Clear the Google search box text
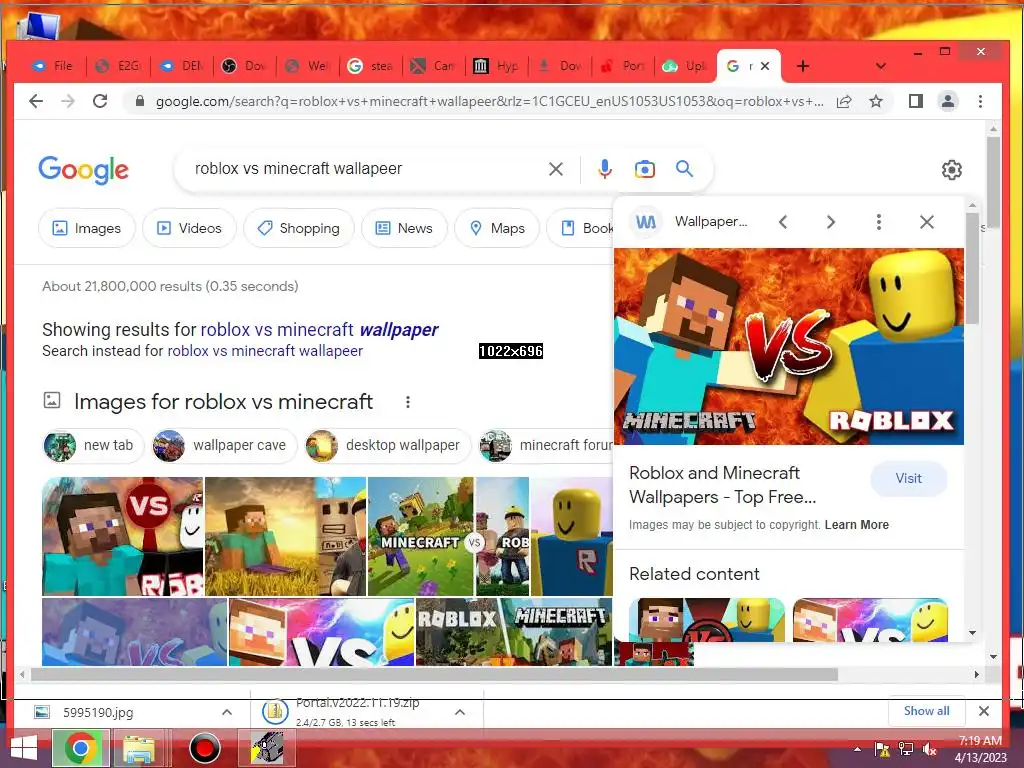Viewport: 1024px width, 768px height. click(x=556, y=169)
